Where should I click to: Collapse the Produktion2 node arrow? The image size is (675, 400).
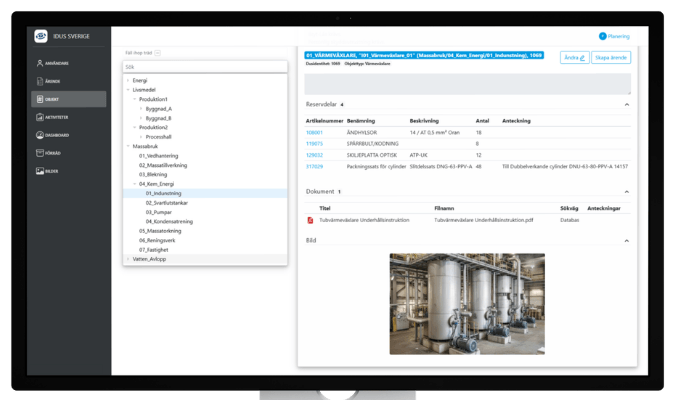point(134,127)
